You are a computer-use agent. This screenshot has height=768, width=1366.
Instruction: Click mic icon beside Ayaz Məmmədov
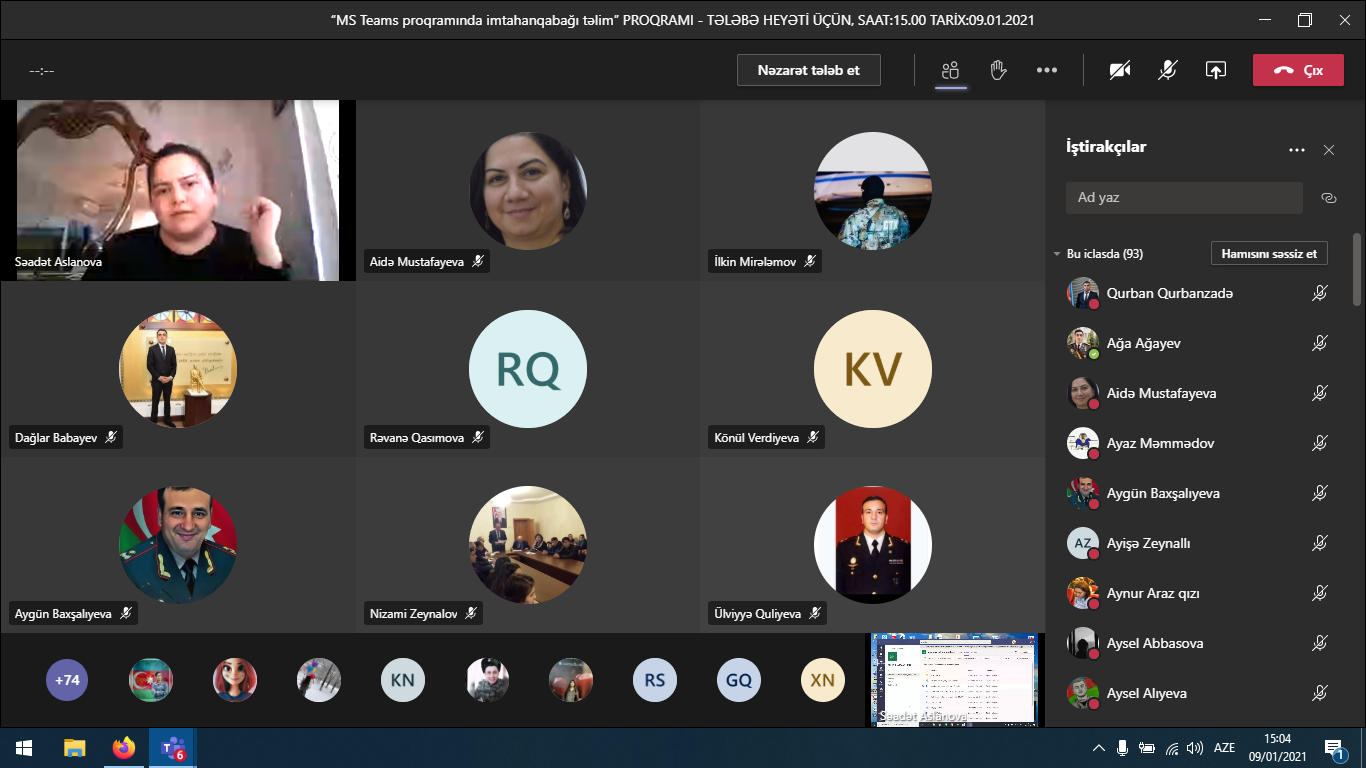[x=1320, y=443]
